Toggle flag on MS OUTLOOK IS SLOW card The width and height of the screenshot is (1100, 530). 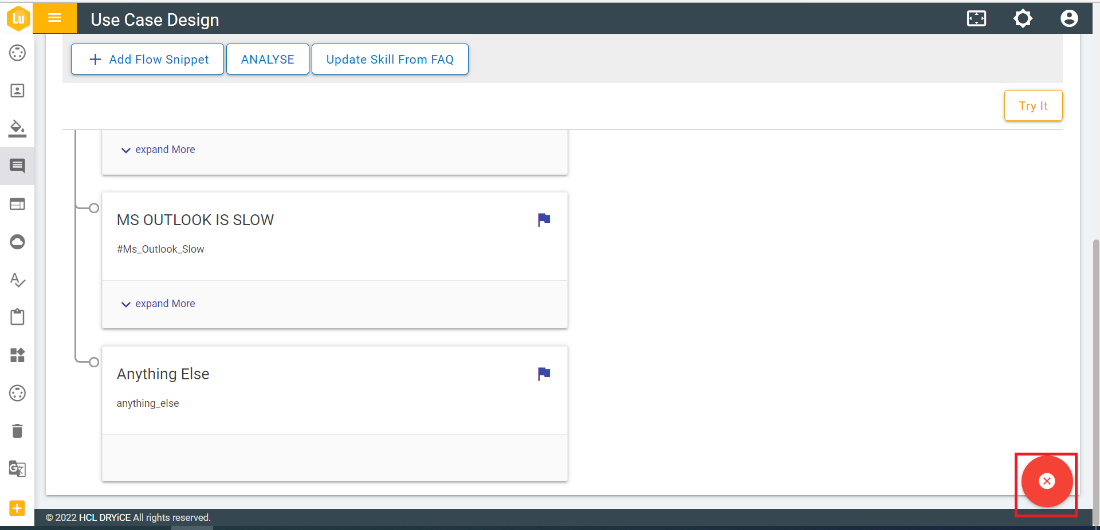544,220
